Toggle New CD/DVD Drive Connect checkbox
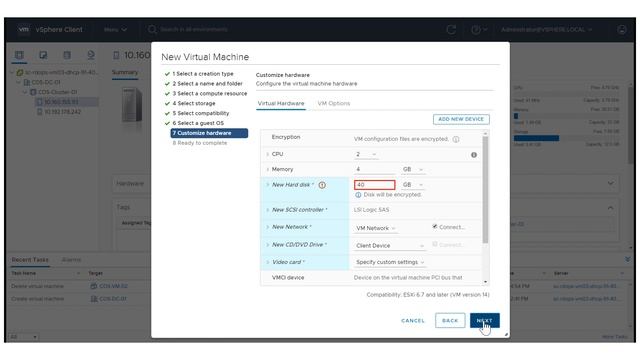Screen dimensions: 640x360 435,244
